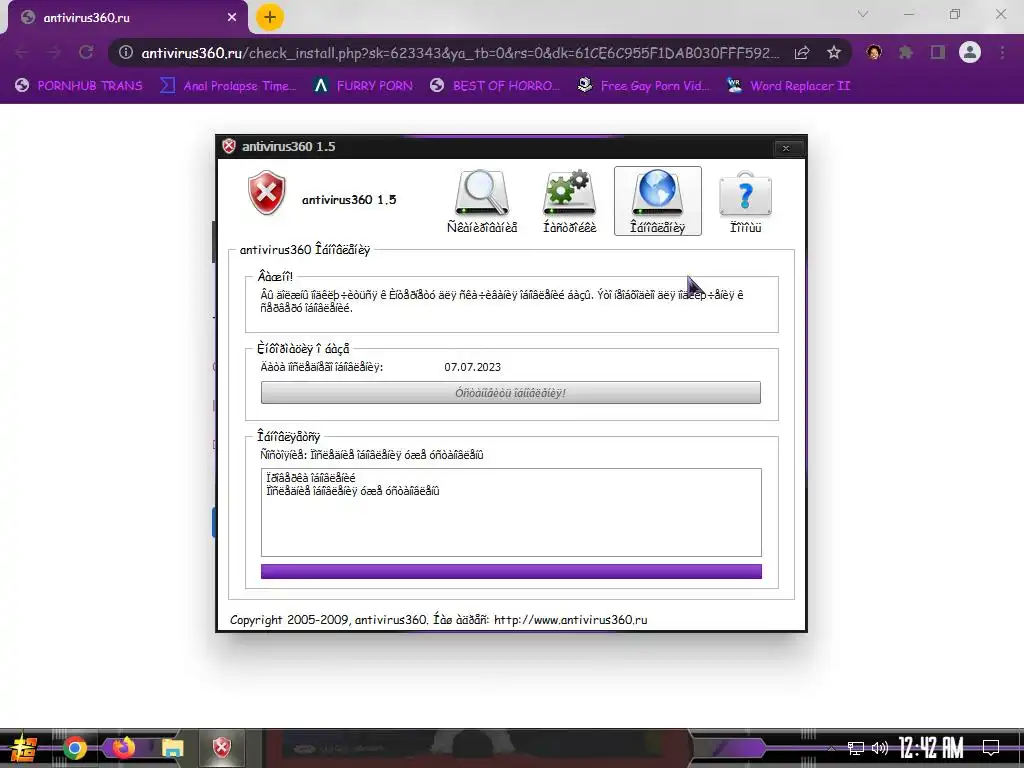Open the magnifier scan icon in antivirus360
Image resolution: width=1024 pixels, height=768 pixels.
[482, 200]
